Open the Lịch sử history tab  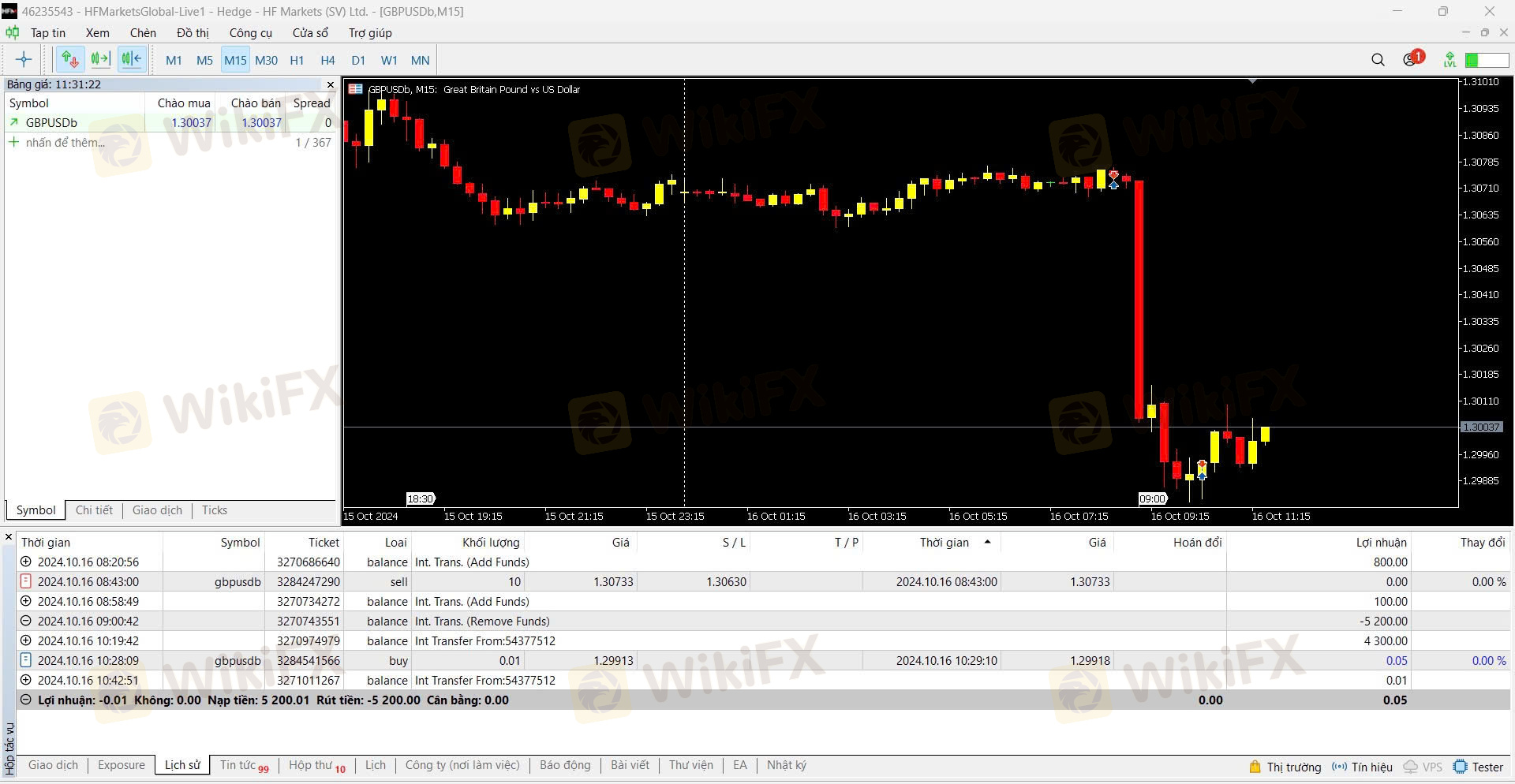coord(182,765)
